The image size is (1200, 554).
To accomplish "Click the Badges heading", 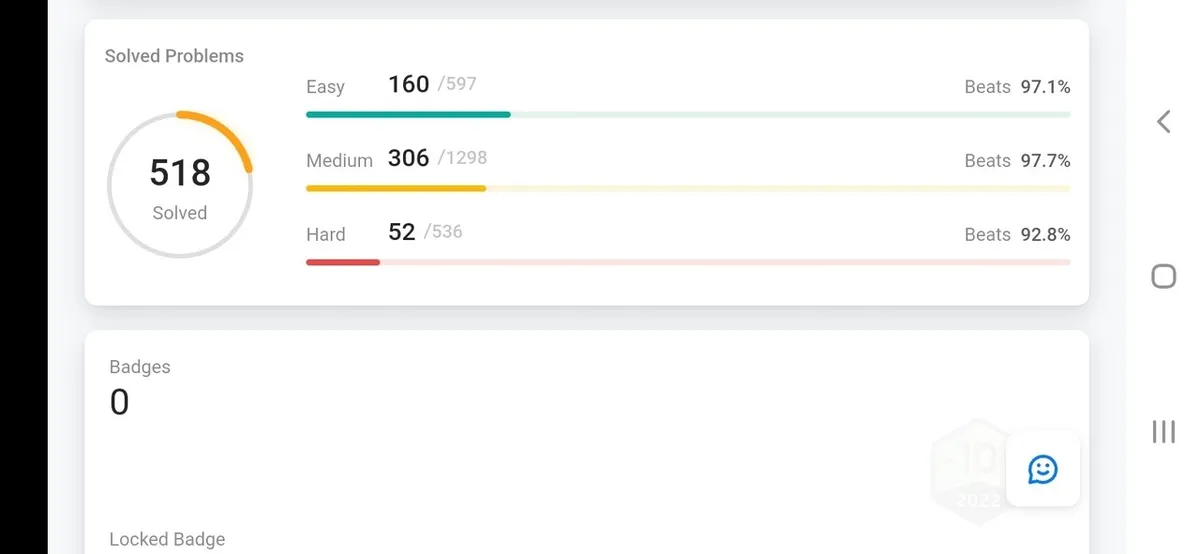I will click(x=140, y=367).
